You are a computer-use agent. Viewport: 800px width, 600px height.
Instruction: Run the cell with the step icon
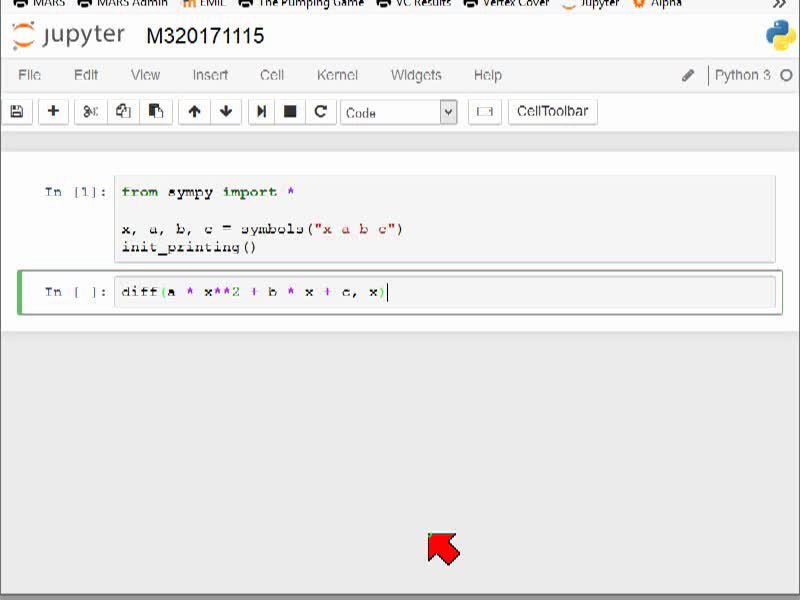pyautogui.click(x=261, y=111)
